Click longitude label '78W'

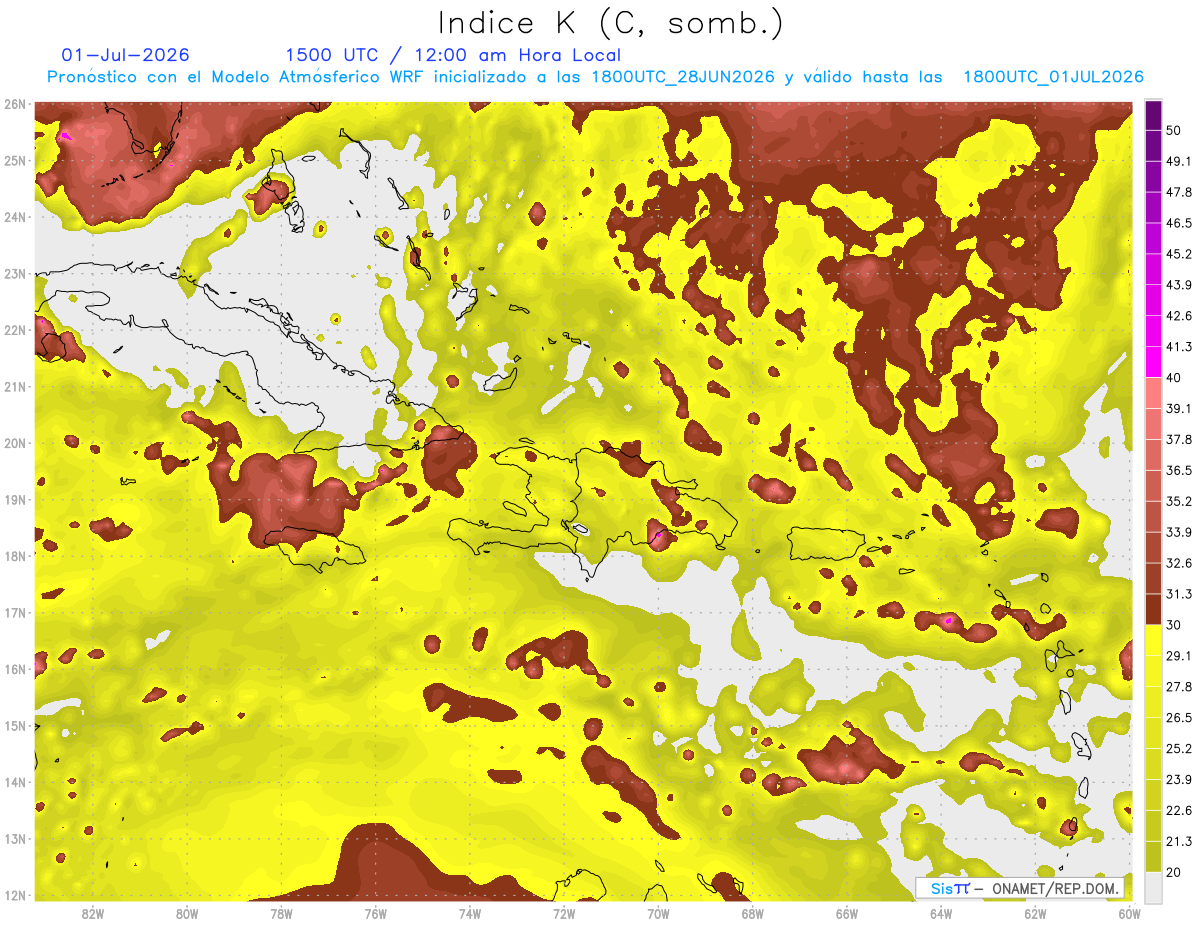point(281,913)
